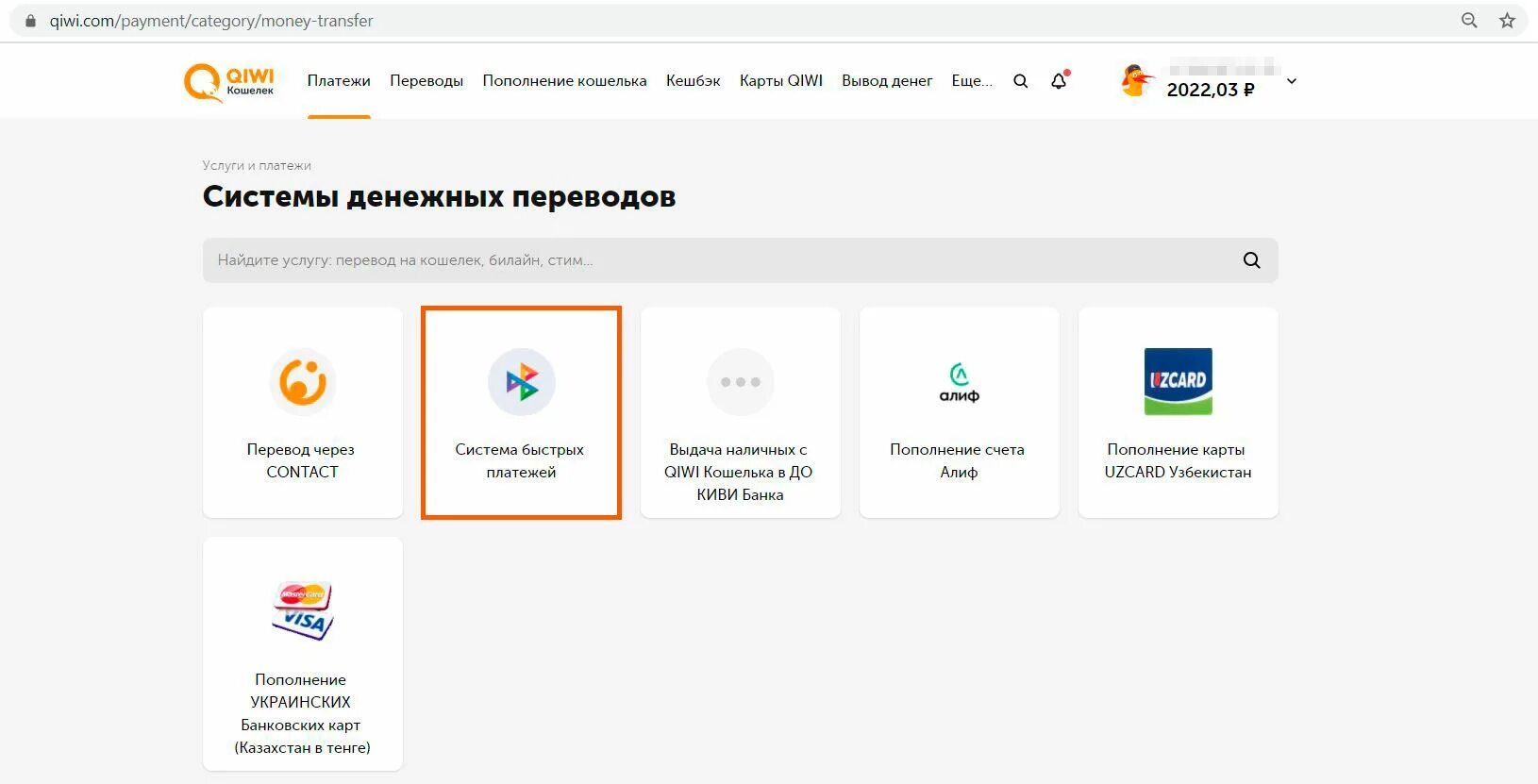Click the padlock site security icon
The image size is (1538, 784).
click(30, 21)
